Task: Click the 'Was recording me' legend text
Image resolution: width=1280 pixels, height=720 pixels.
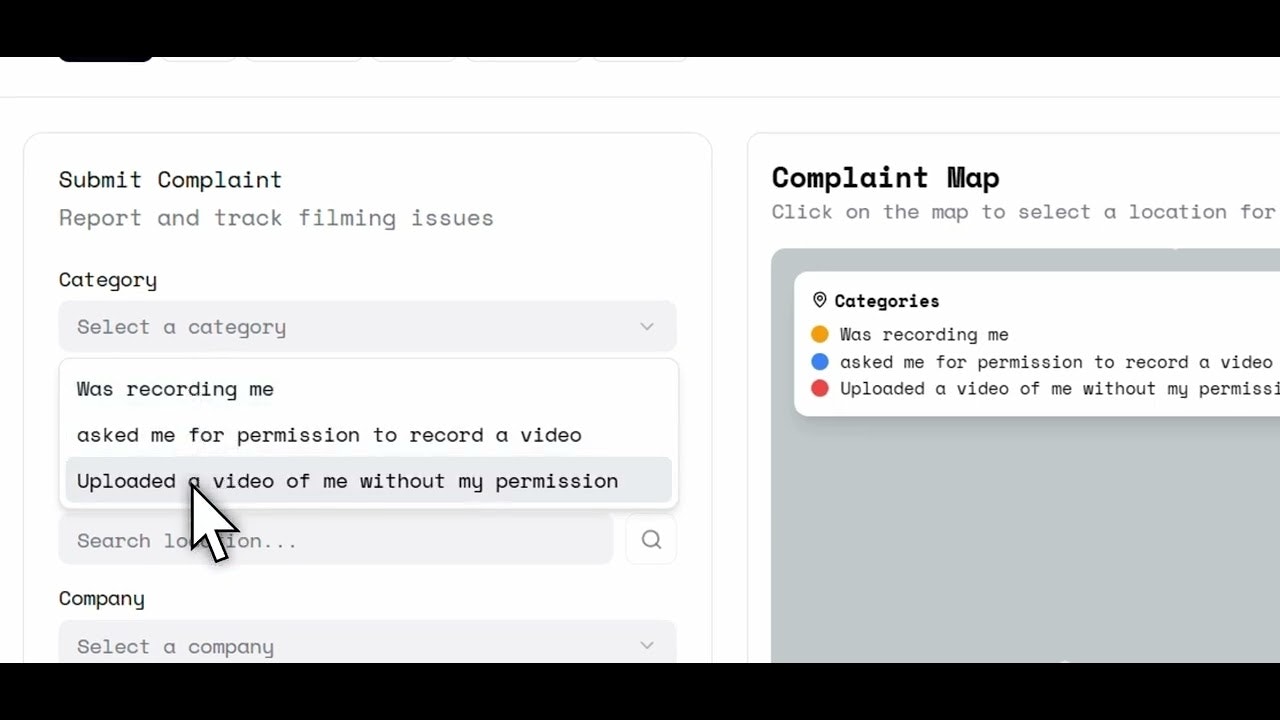Action: 924,334
